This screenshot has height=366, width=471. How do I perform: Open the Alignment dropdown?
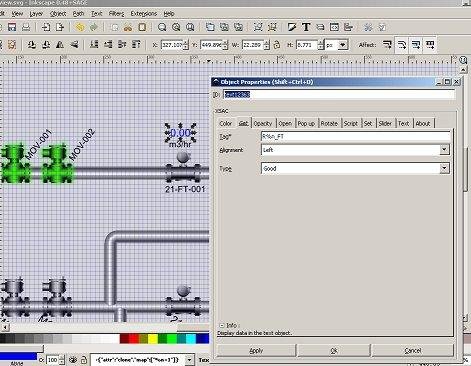point(444,150)
